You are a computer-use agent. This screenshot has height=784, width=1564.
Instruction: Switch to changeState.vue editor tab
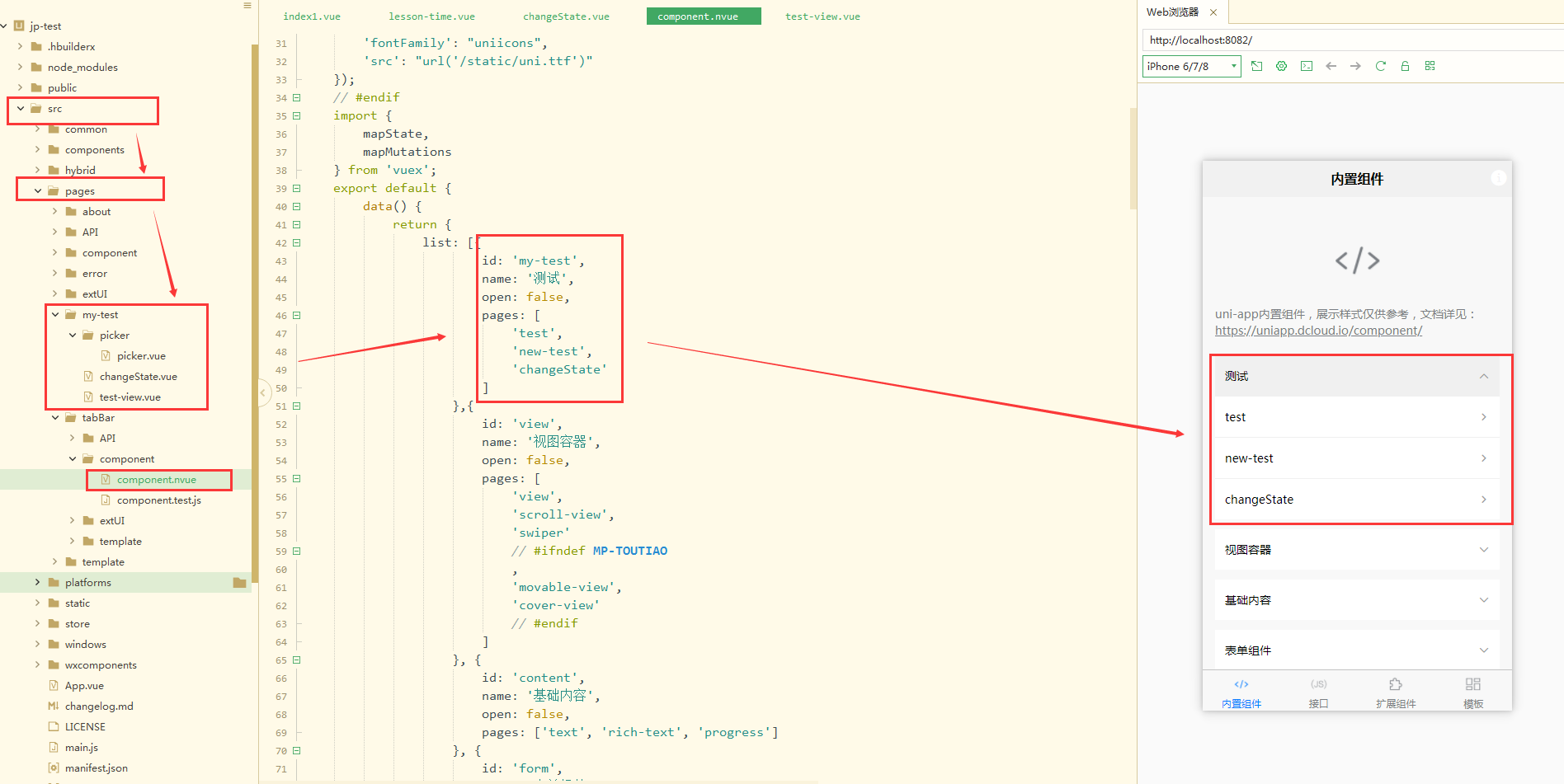tap(566, 16)
